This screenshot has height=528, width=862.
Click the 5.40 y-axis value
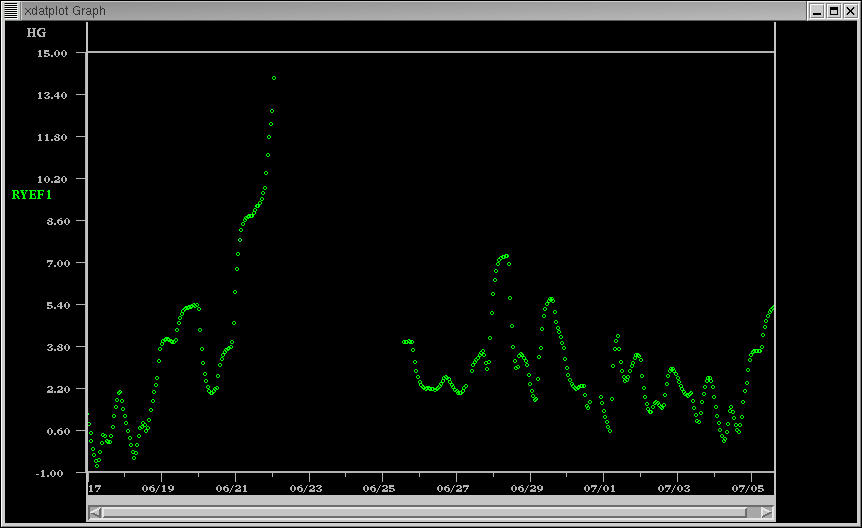(58, 305)
